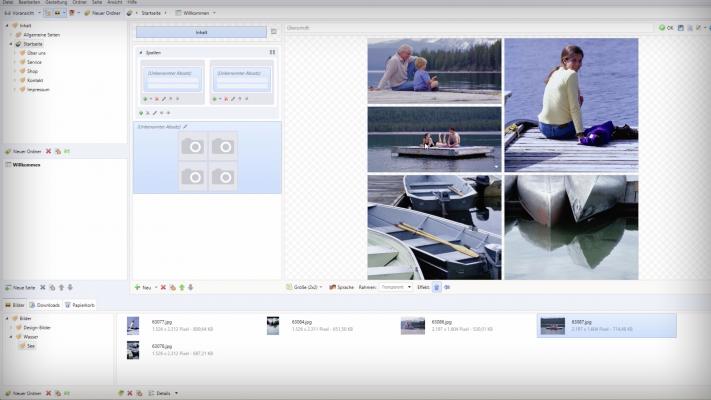Click first camera placeholder in image grid
The image size is (711, 400).
point(194,146)
